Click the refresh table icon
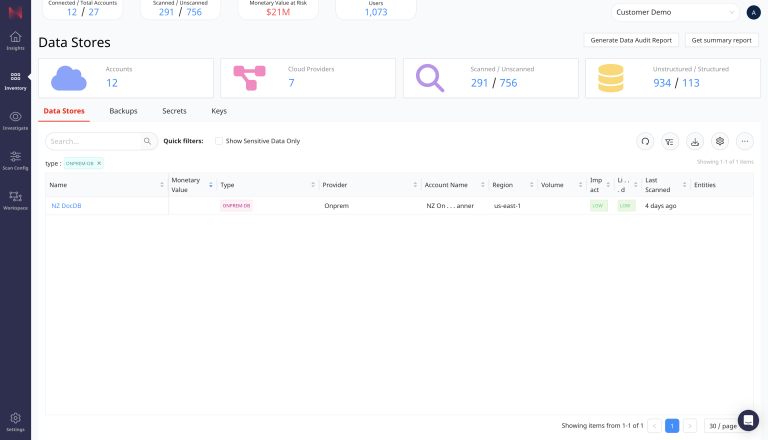This screenshot has width=768, height=440. click(x=645, y=141)
